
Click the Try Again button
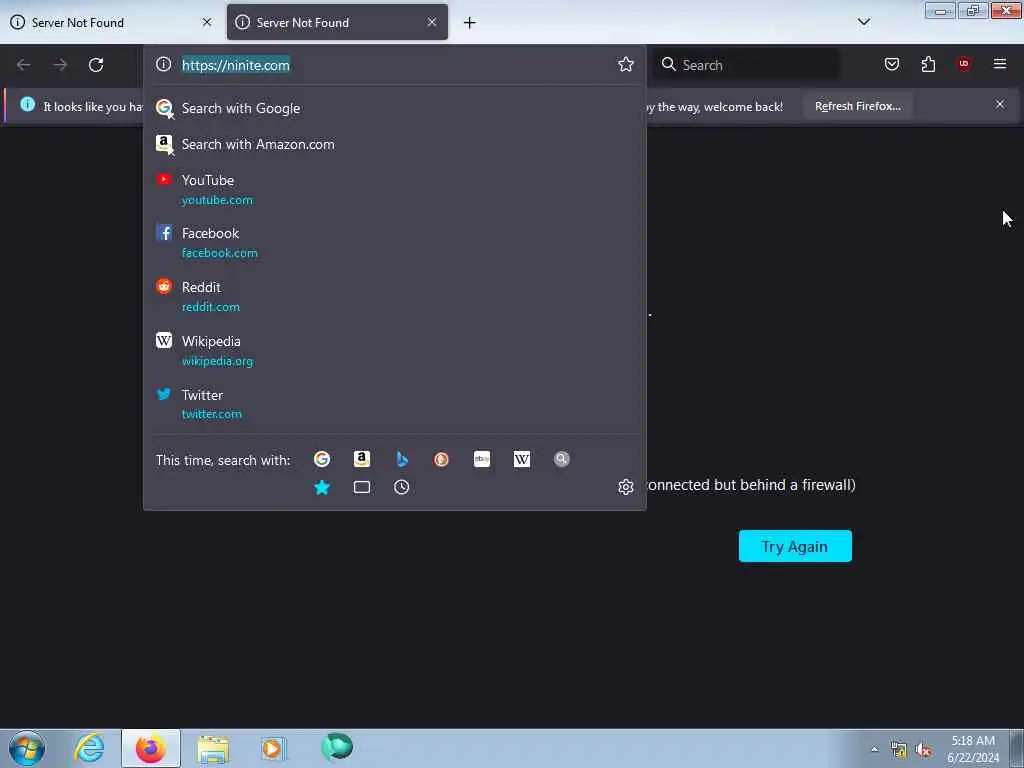pos(795,546)
